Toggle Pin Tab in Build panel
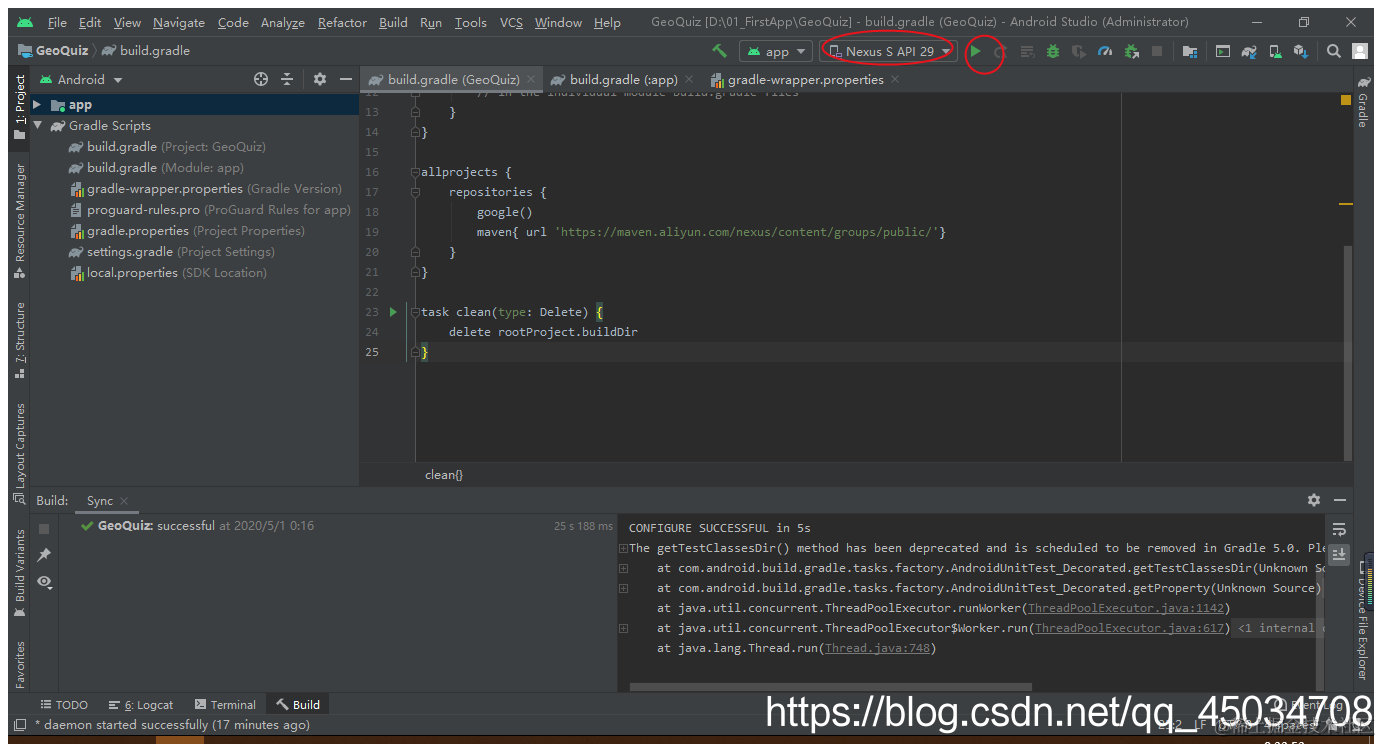This screenshot has height=744, width=1382. point(44,555)
